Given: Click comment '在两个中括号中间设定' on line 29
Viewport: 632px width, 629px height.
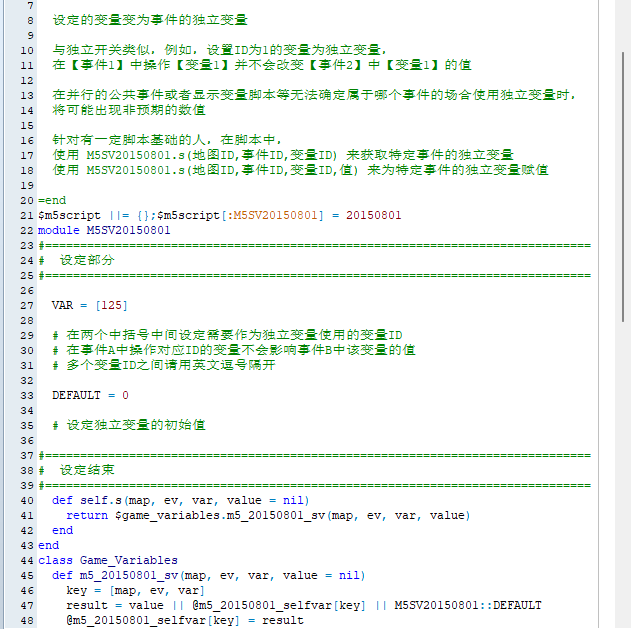Looking at the screenshot, I should point(136,335).
